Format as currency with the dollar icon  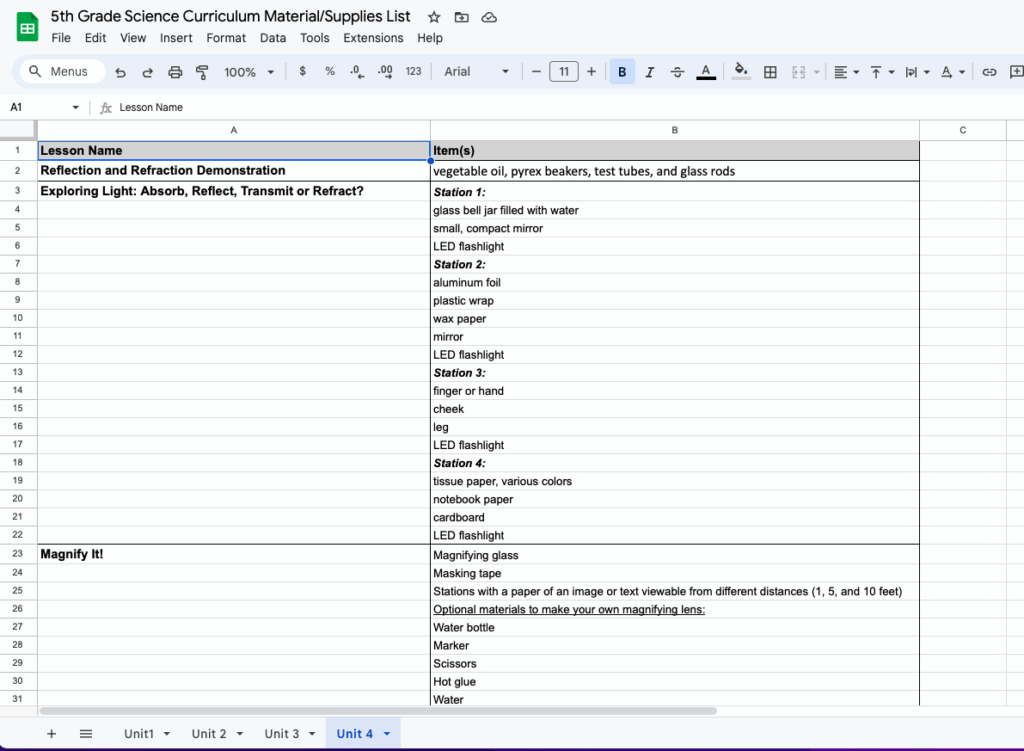click(302, 72)
